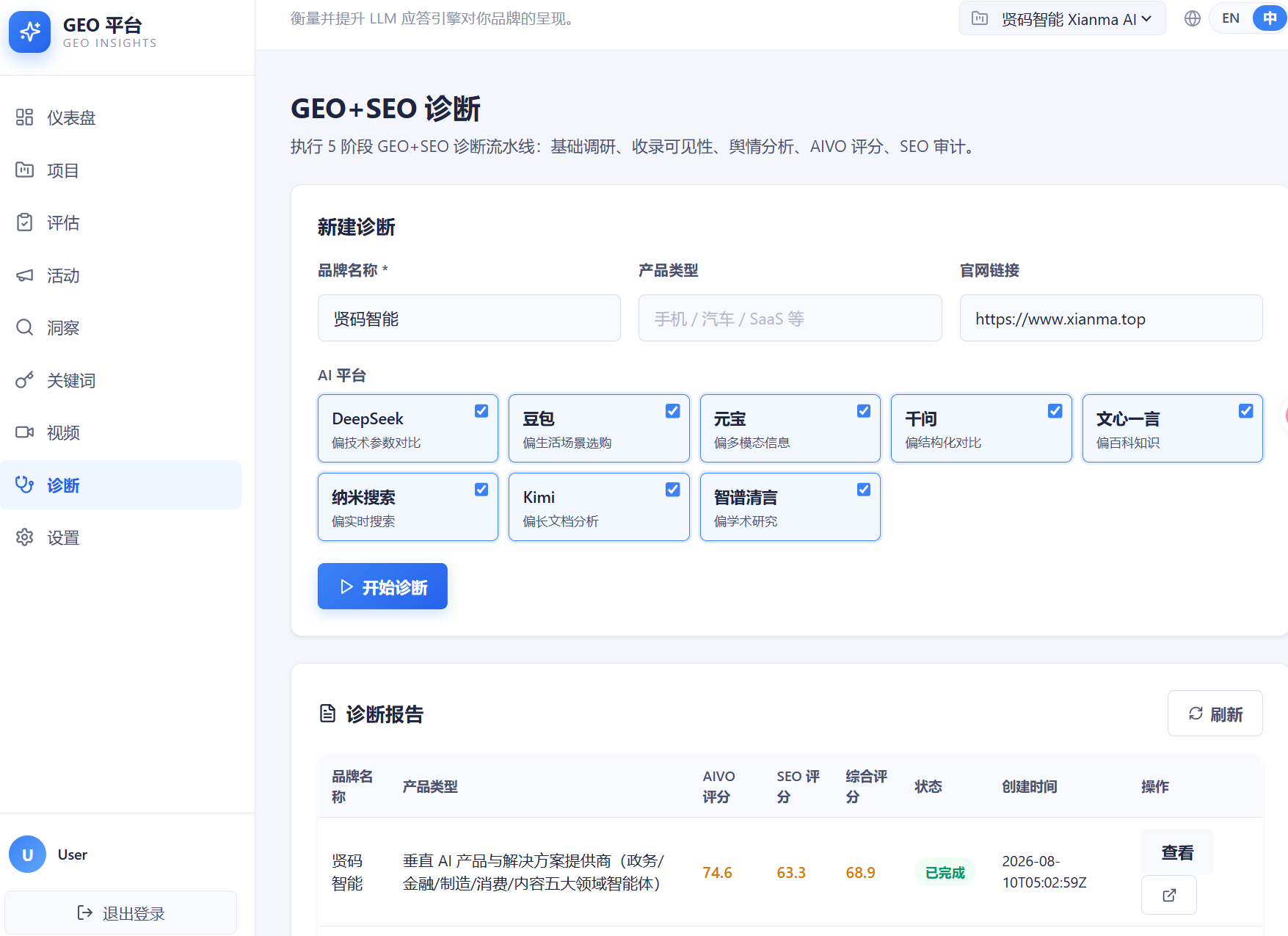Click the 项目 folder icon in sidebar
This screenshot has width=1288, height=936.
[25, 170]
